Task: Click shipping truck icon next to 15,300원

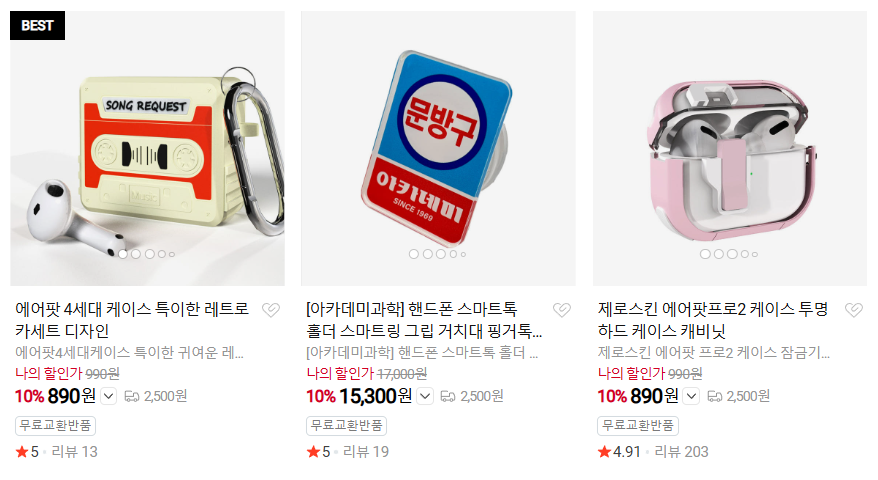Action: pos(448,397)
